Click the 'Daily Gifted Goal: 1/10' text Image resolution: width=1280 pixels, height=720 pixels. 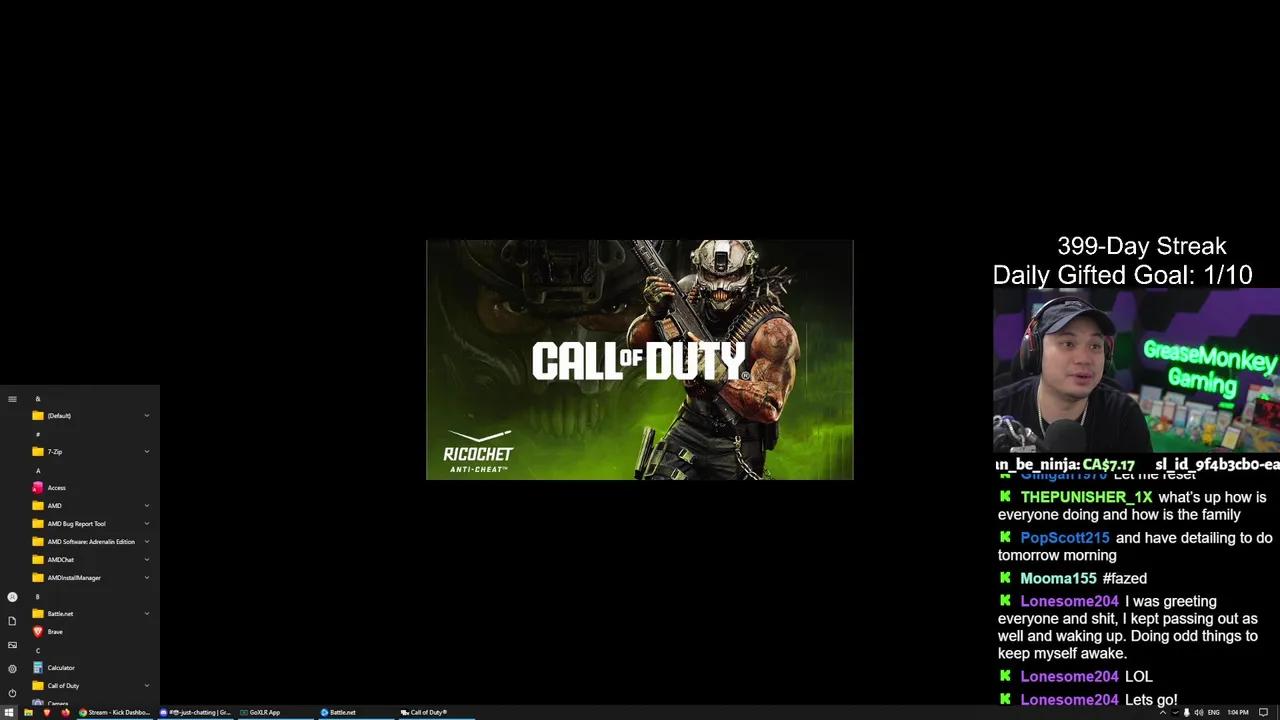[x=1122, y=275]
